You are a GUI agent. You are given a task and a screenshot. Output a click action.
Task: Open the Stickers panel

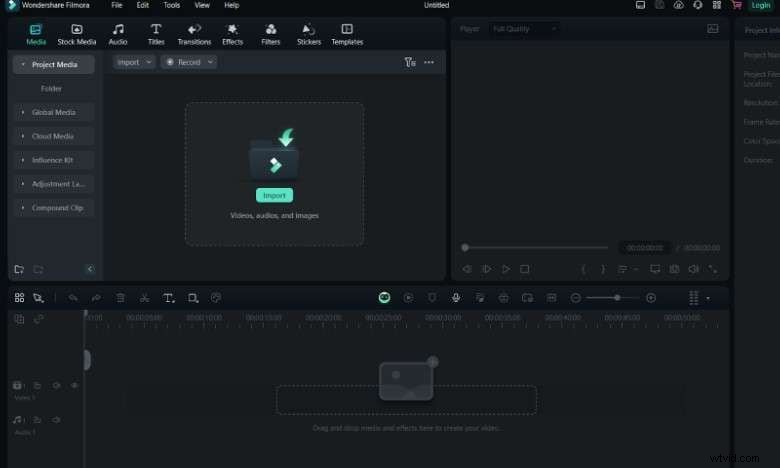pyautogui.click(x=308, y=34)
